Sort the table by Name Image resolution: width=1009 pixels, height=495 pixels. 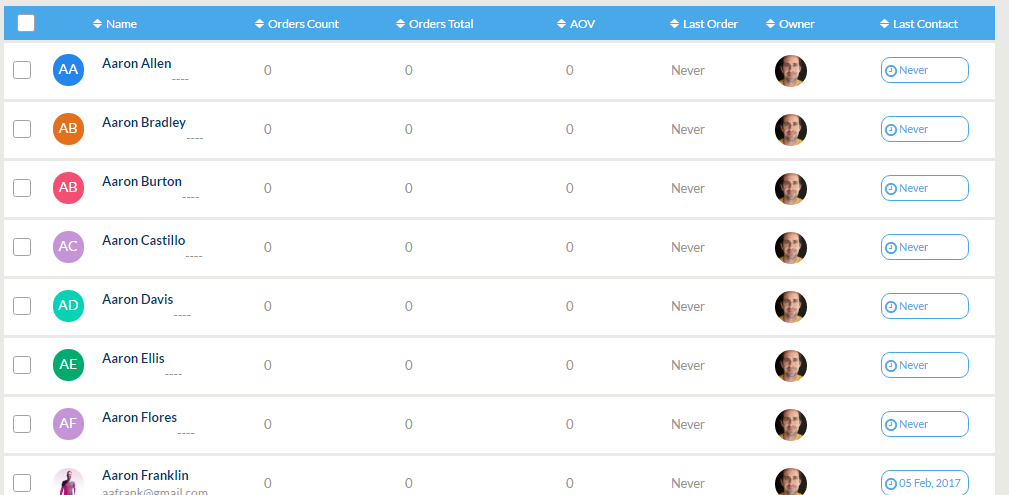coord(115,24)
